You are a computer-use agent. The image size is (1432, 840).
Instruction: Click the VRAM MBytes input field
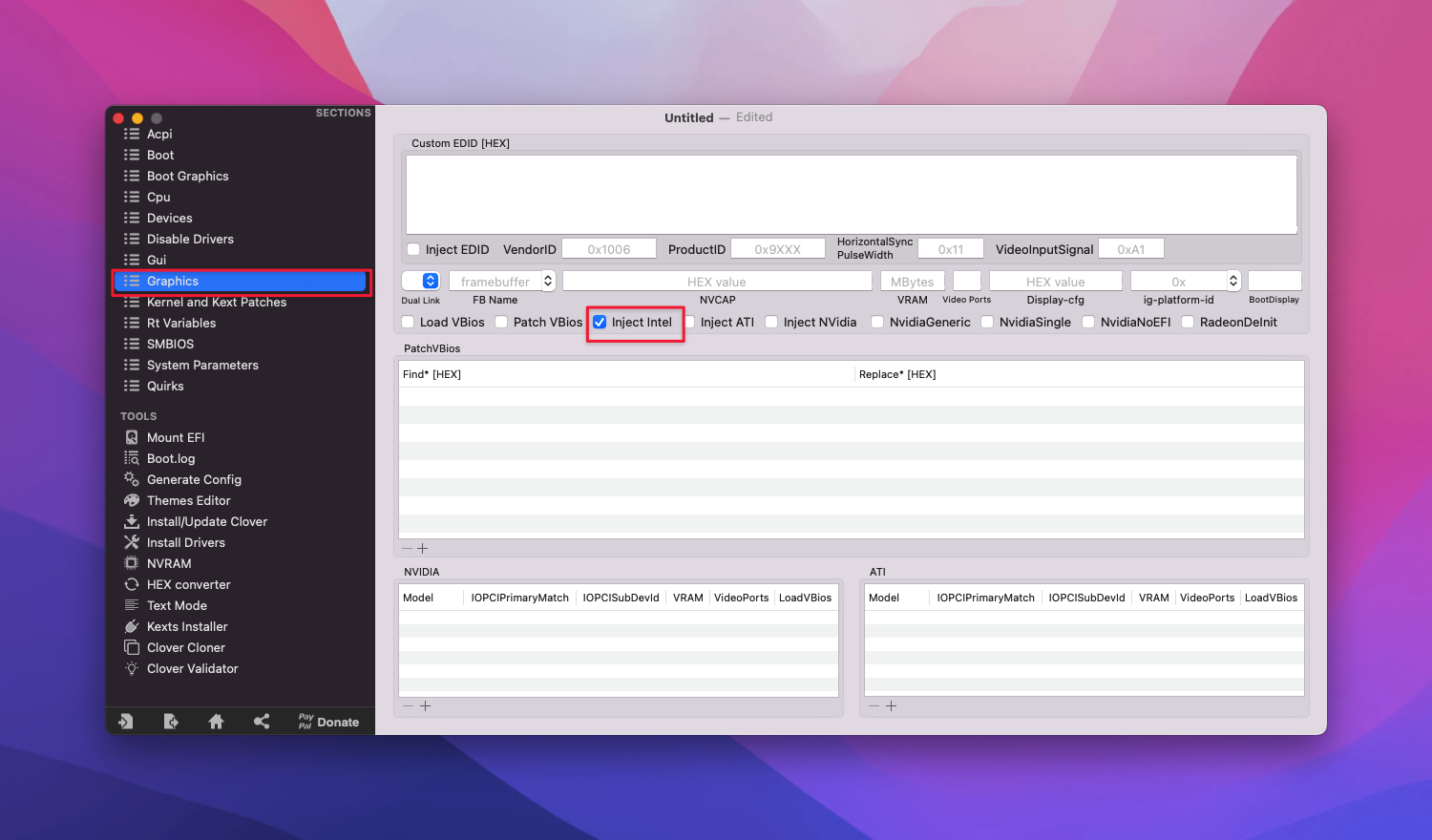click(x=912, y=282)
